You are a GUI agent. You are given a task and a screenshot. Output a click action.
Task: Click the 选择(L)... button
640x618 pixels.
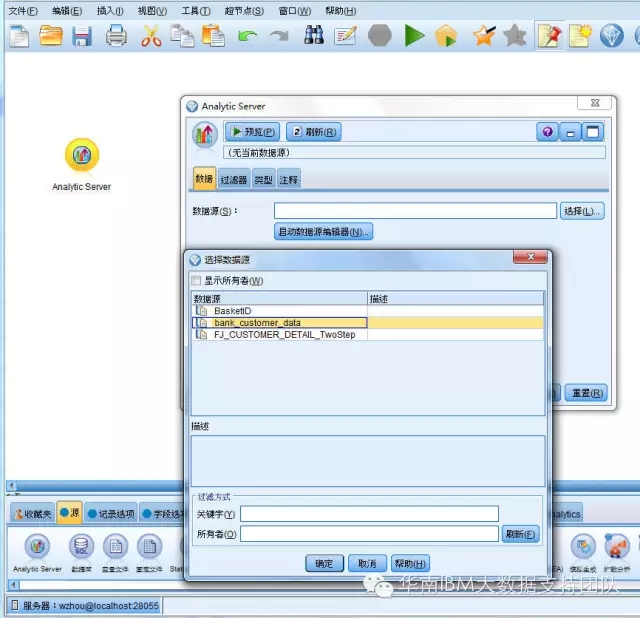click(582, 211)
